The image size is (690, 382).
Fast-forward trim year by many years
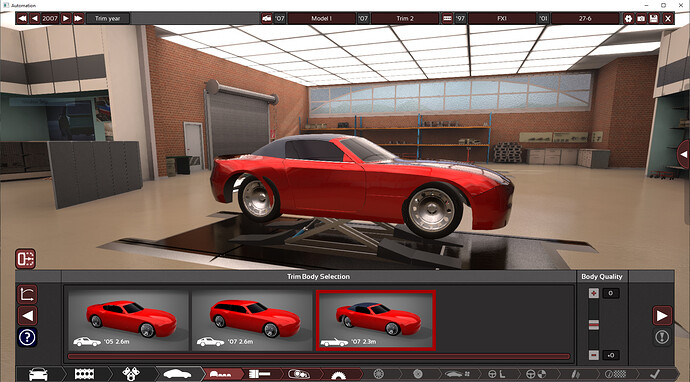point(78,18)
